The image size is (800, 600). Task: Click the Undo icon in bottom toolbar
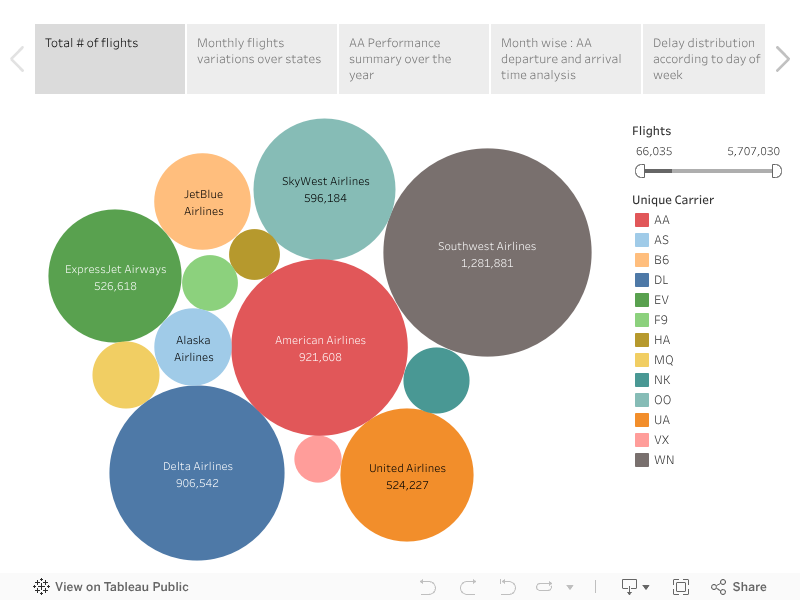[x=428, y=587]
